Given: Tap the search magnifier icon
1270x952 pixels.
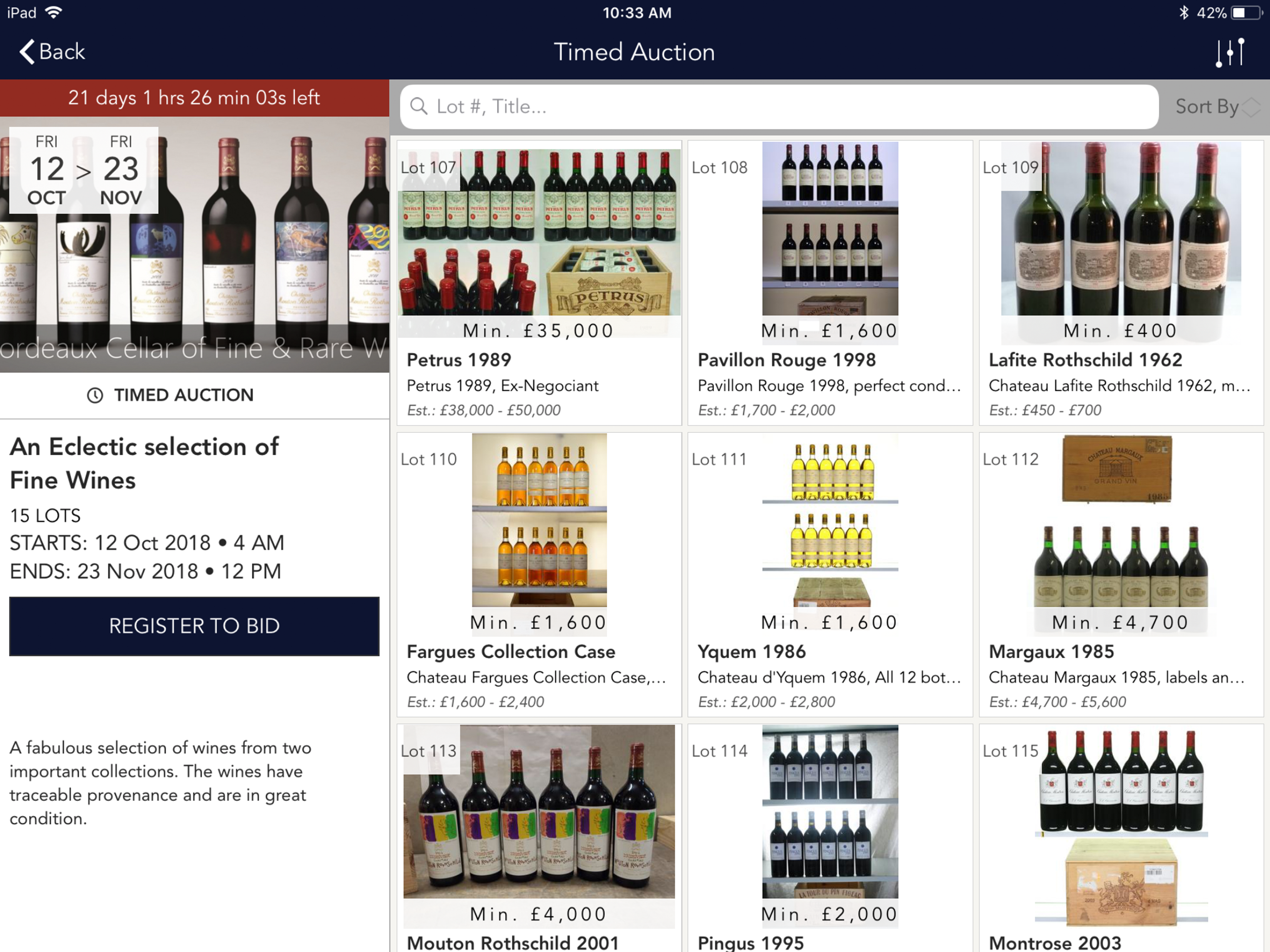Looking at the screenshot, I should click(418, 106).
